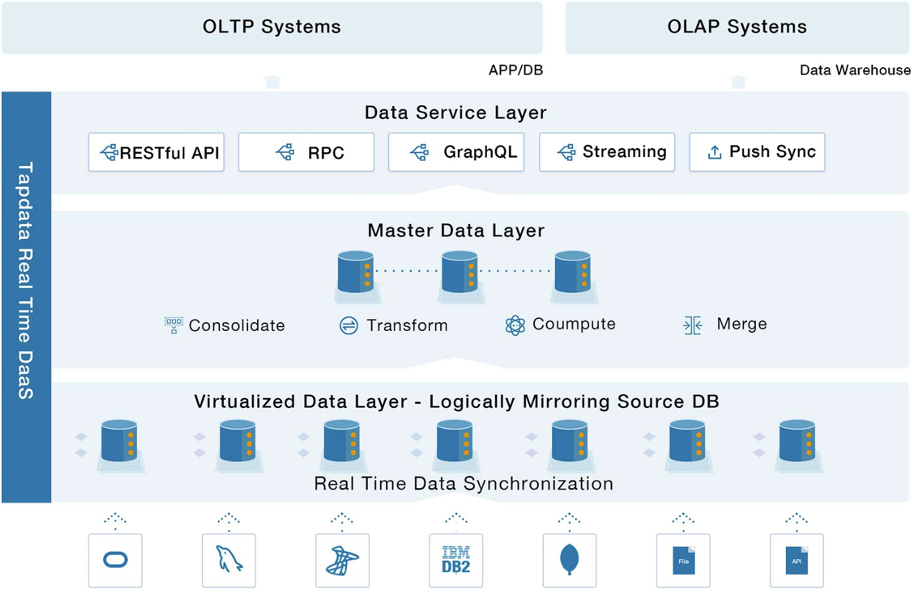Select the Transform arrows icon
The width and height of the screenshot is (912, 596).
[x=348, y=325]
